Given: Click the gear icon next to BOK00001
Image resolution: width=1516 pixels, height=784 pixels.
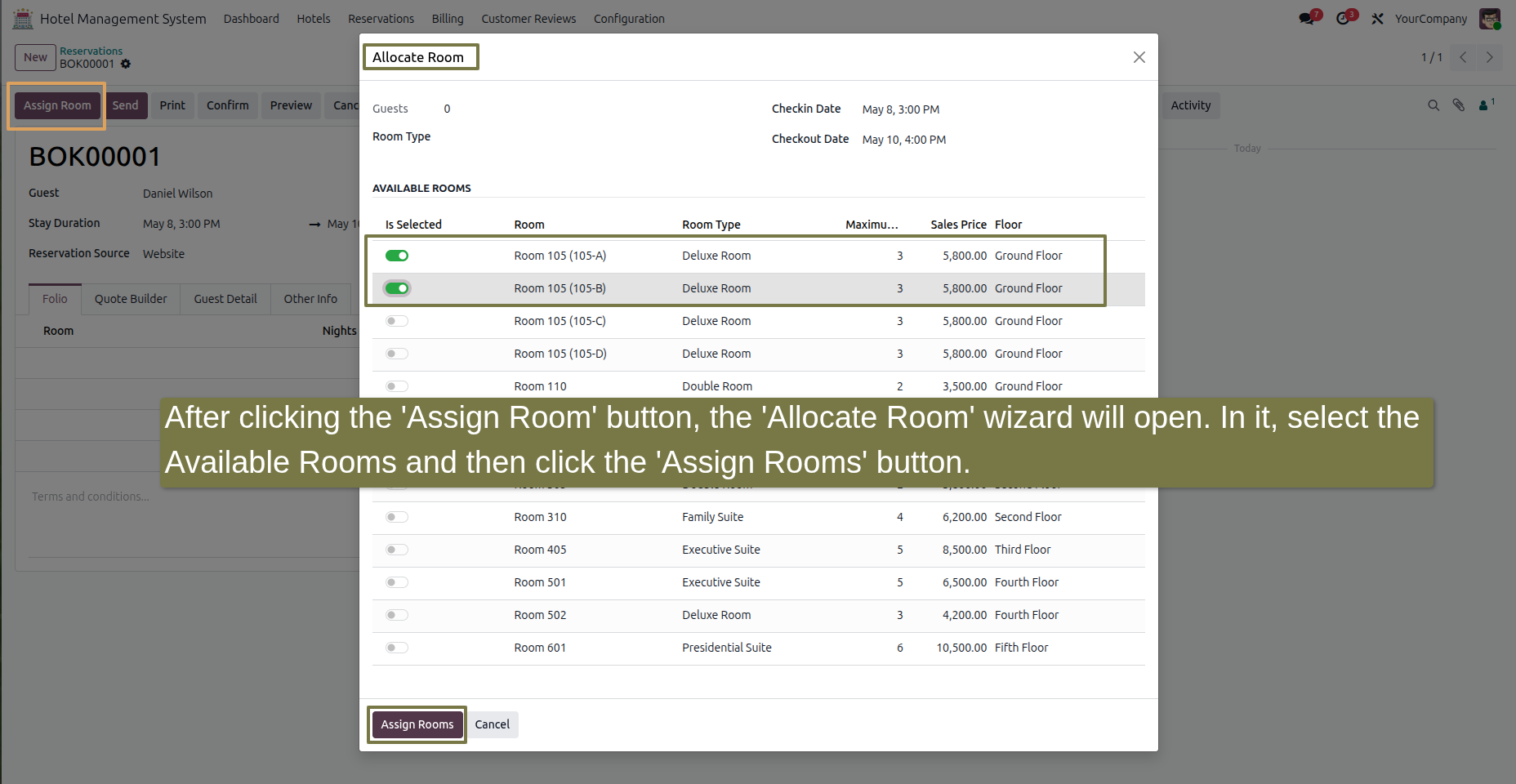Looking at the screenshot, I should pyautogui.click(x=126, y=64).
